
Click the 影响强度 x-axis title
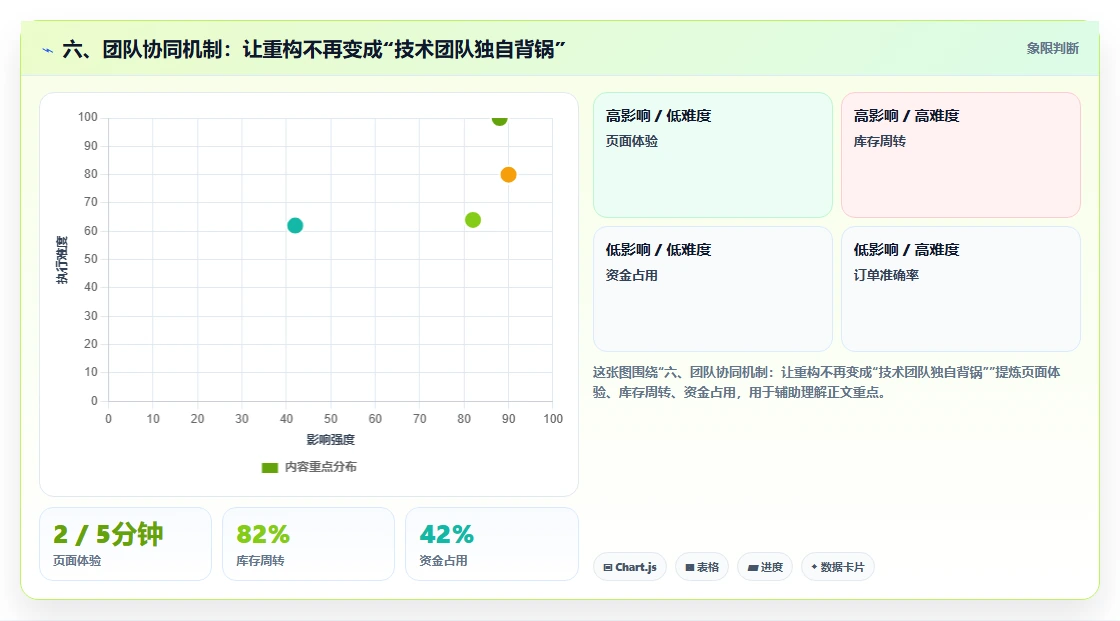coord(331,439)
